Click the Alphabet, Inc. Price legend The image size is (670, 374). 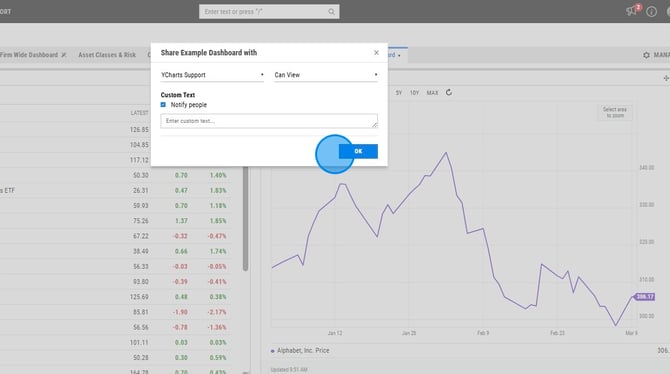coord(300,350)
